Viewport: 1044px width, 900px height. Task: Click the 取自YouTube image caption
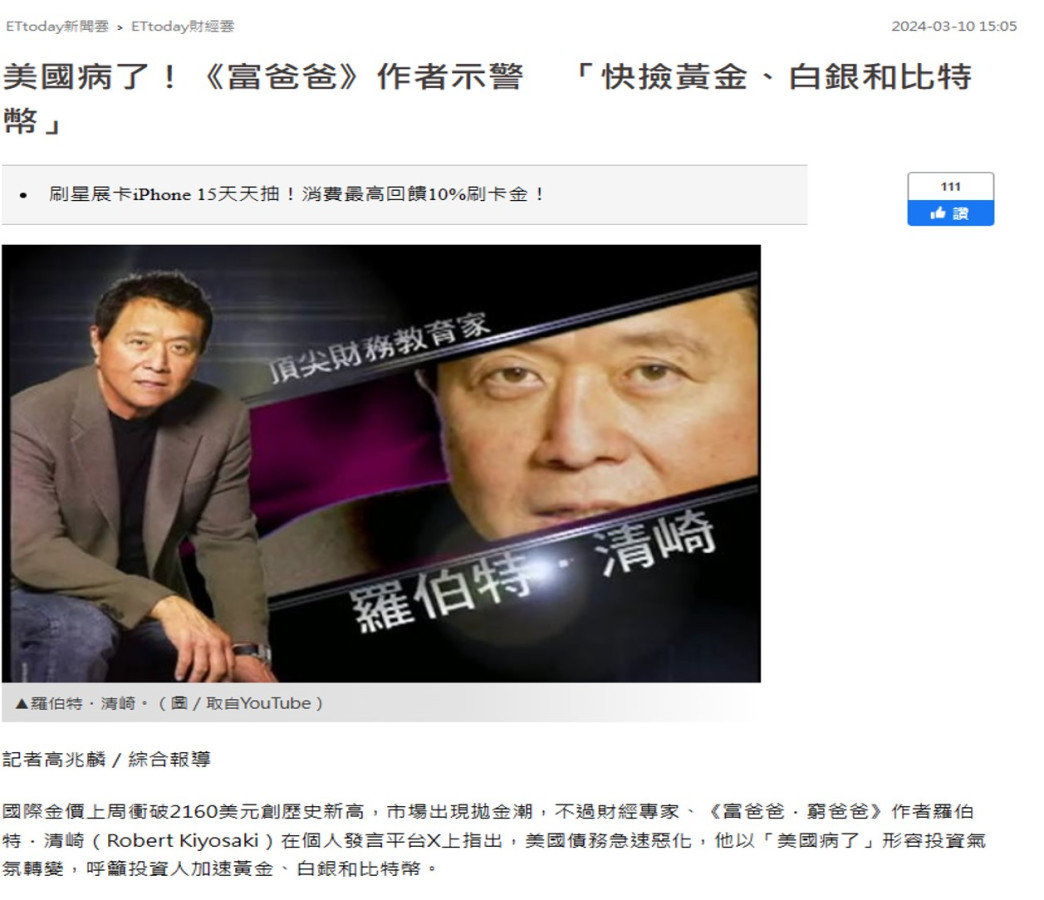tap(264, 704)
